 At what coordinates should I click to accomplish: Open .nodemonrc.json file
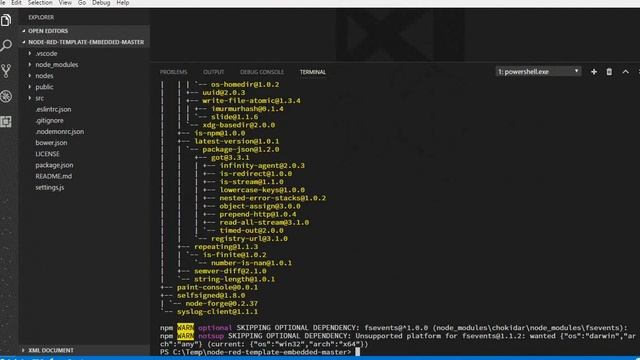pos(60,131)
